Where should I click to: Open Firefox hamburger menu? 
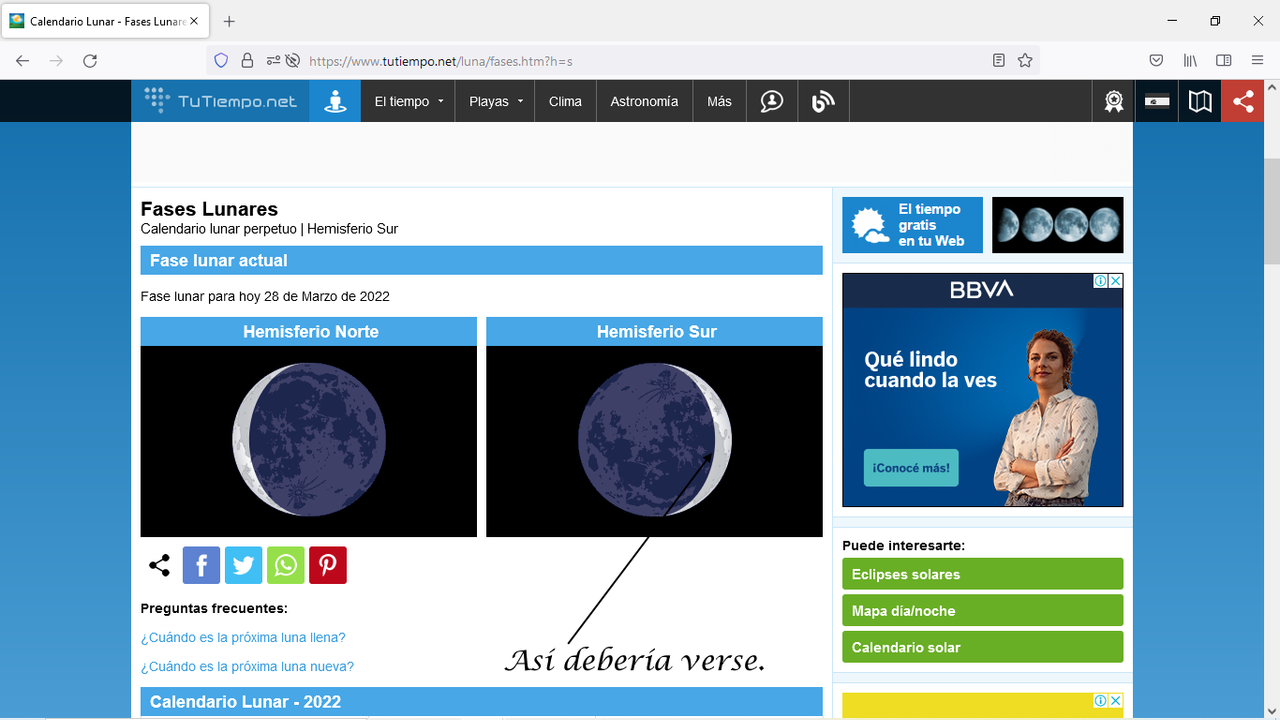[x=1258, y=61]
